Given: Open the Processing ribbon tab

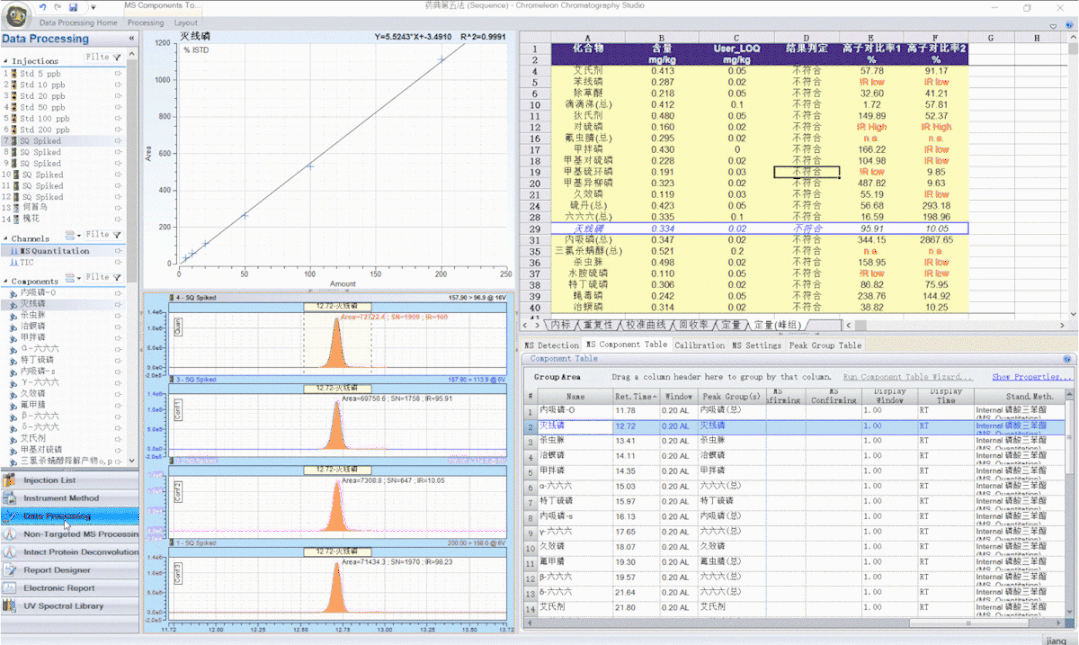Looking at the screenshot, I should (145, 22).
